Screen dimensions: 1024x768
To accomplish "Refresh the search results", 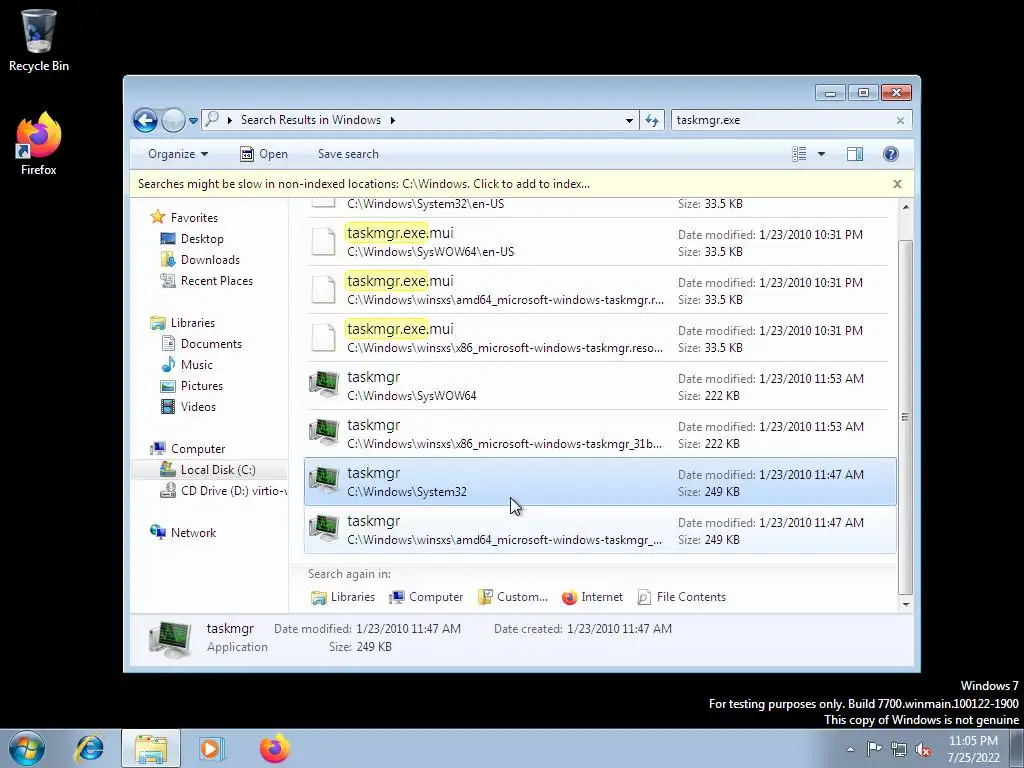I will (652, 120).
